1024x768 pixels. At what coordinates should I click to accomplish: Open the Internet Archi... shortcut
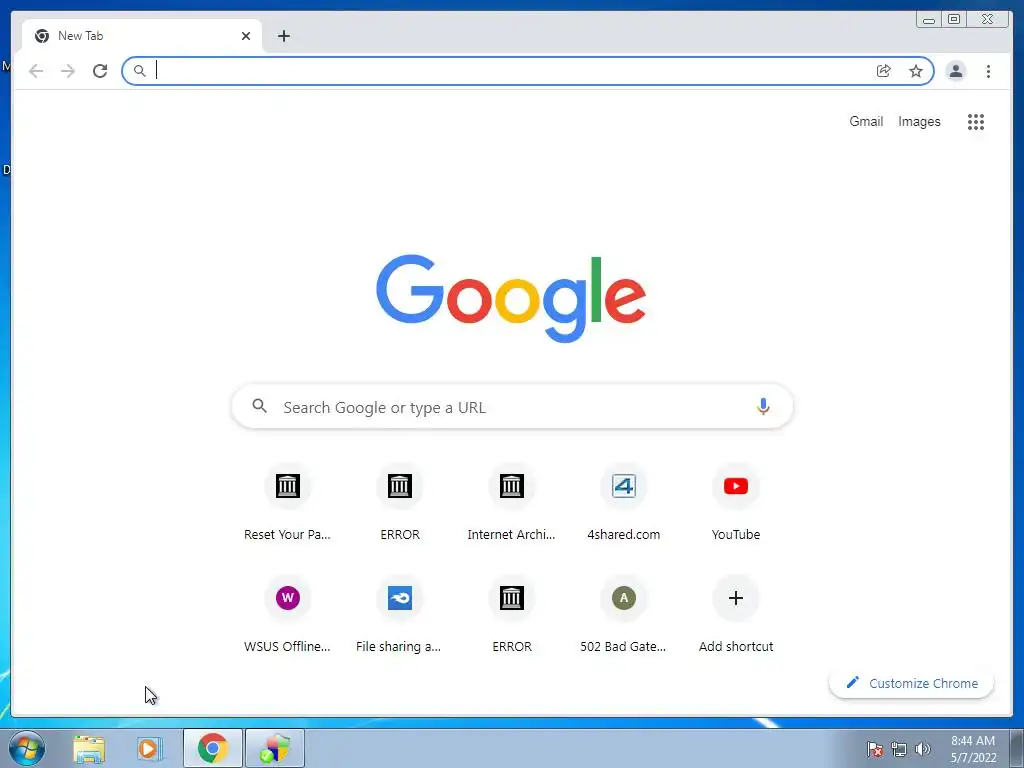(x=511, y=503)
